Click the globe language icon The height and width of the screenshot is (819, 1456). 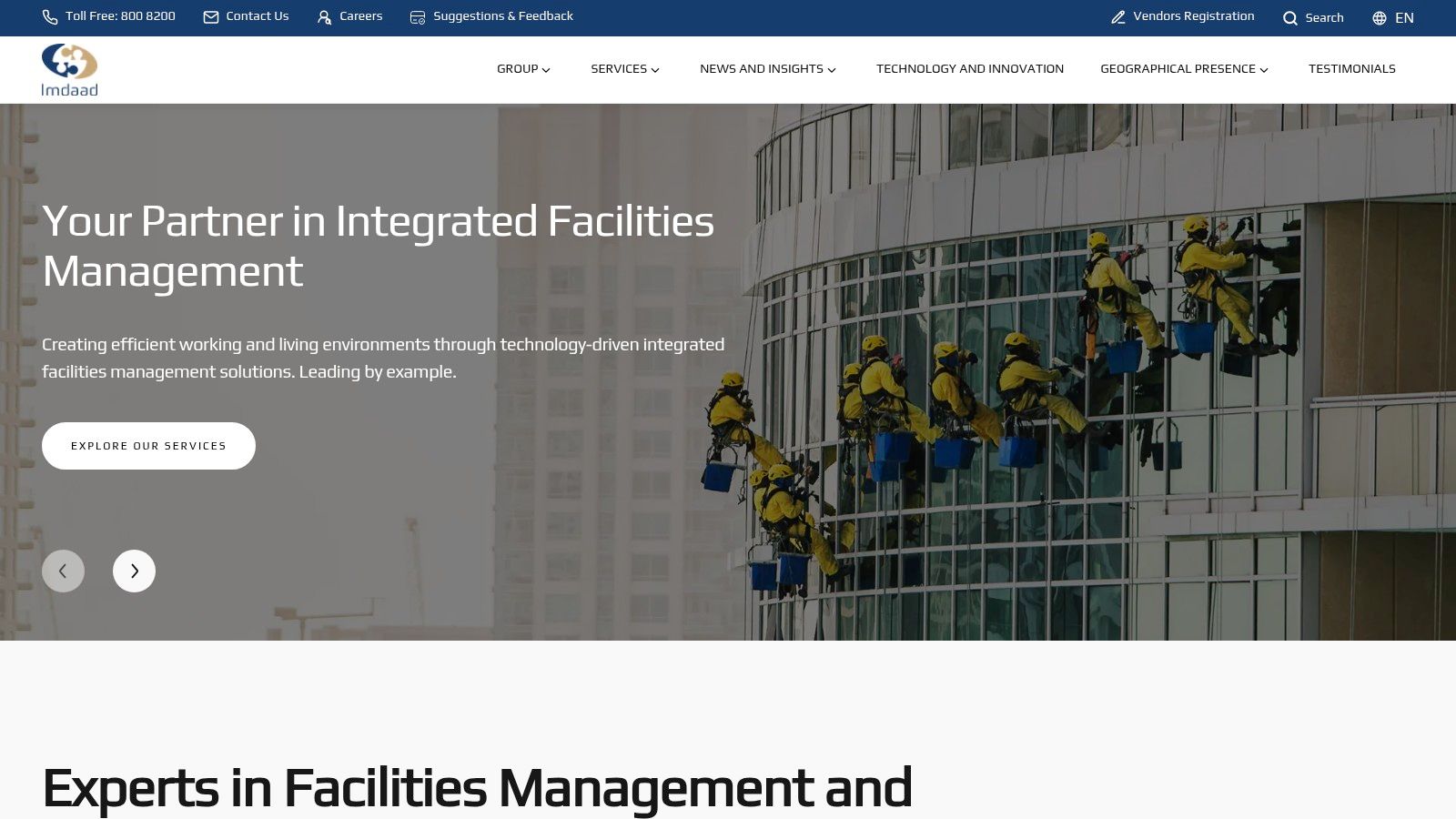(x=1380, y=18)
